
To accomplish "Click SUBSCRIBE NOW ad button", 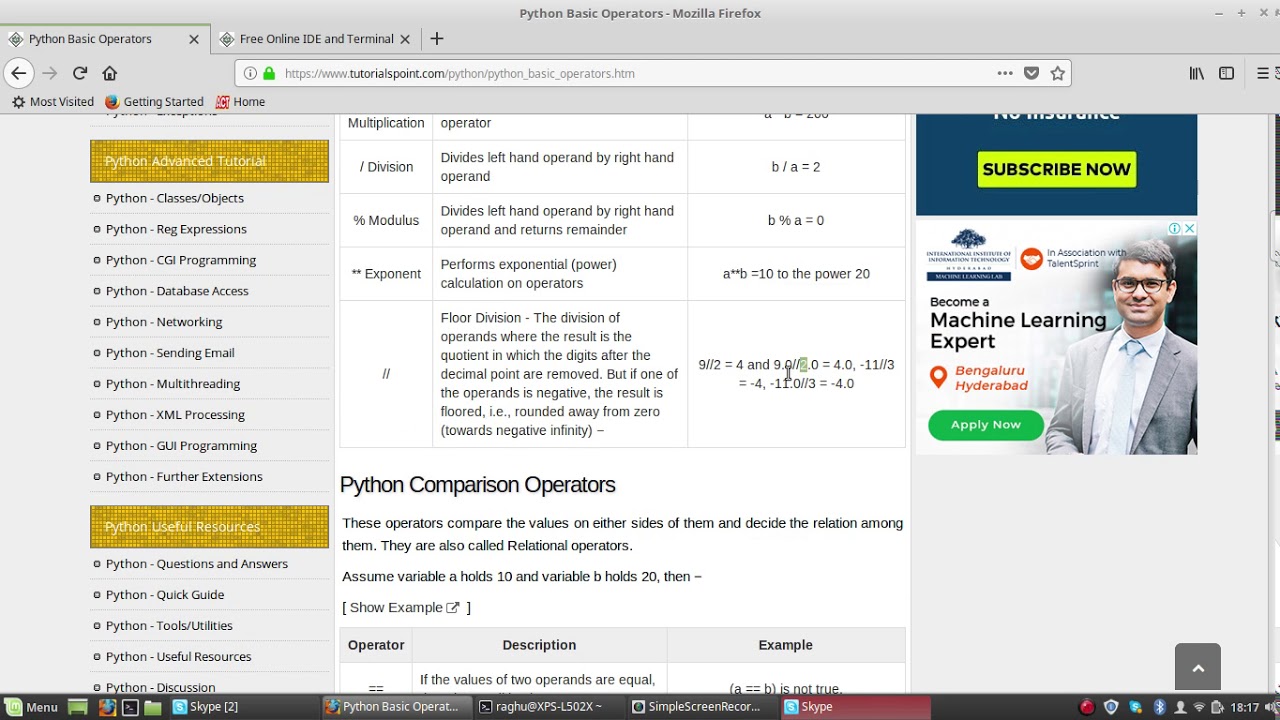I will pos(1056,169).
